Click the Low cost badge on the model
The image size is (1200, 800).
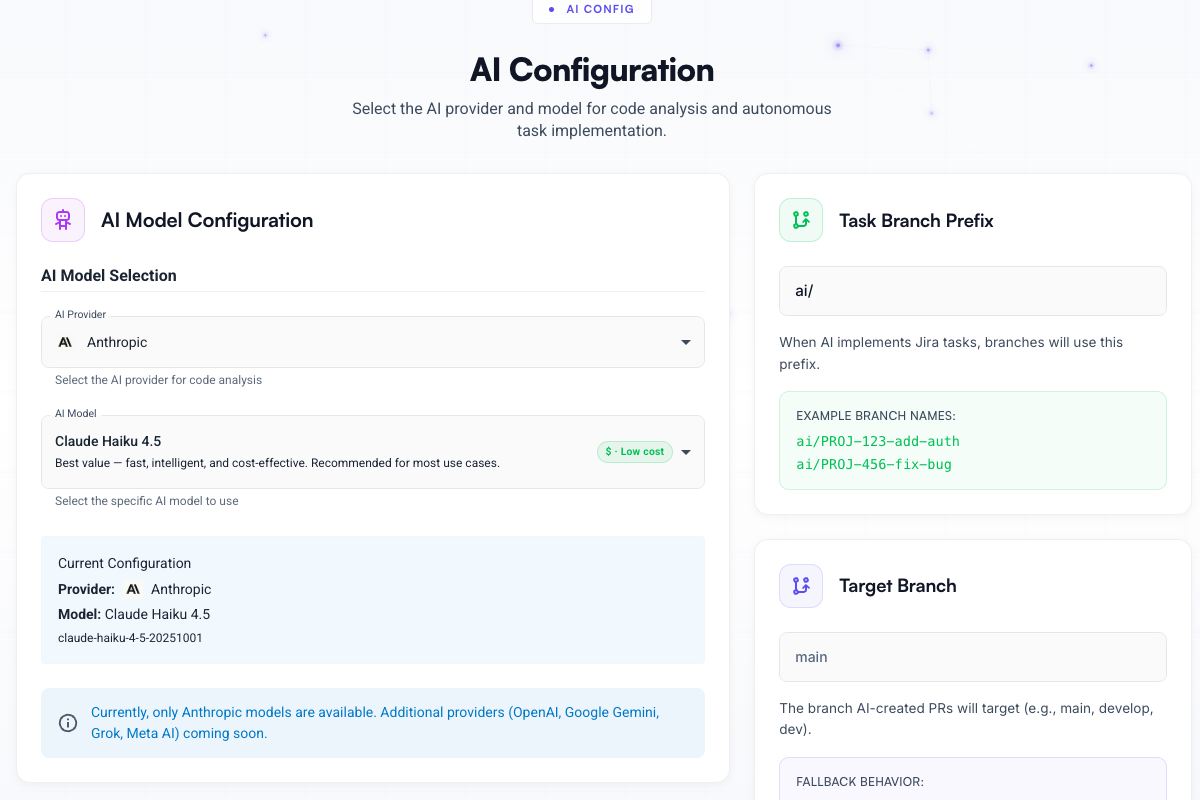(x=634, y=451)
